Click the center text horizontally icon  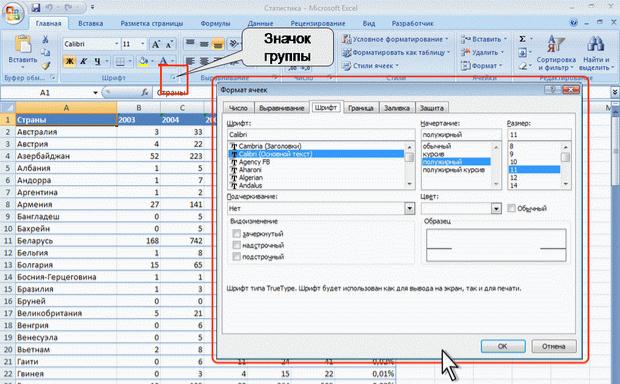[x=204, y=61]
